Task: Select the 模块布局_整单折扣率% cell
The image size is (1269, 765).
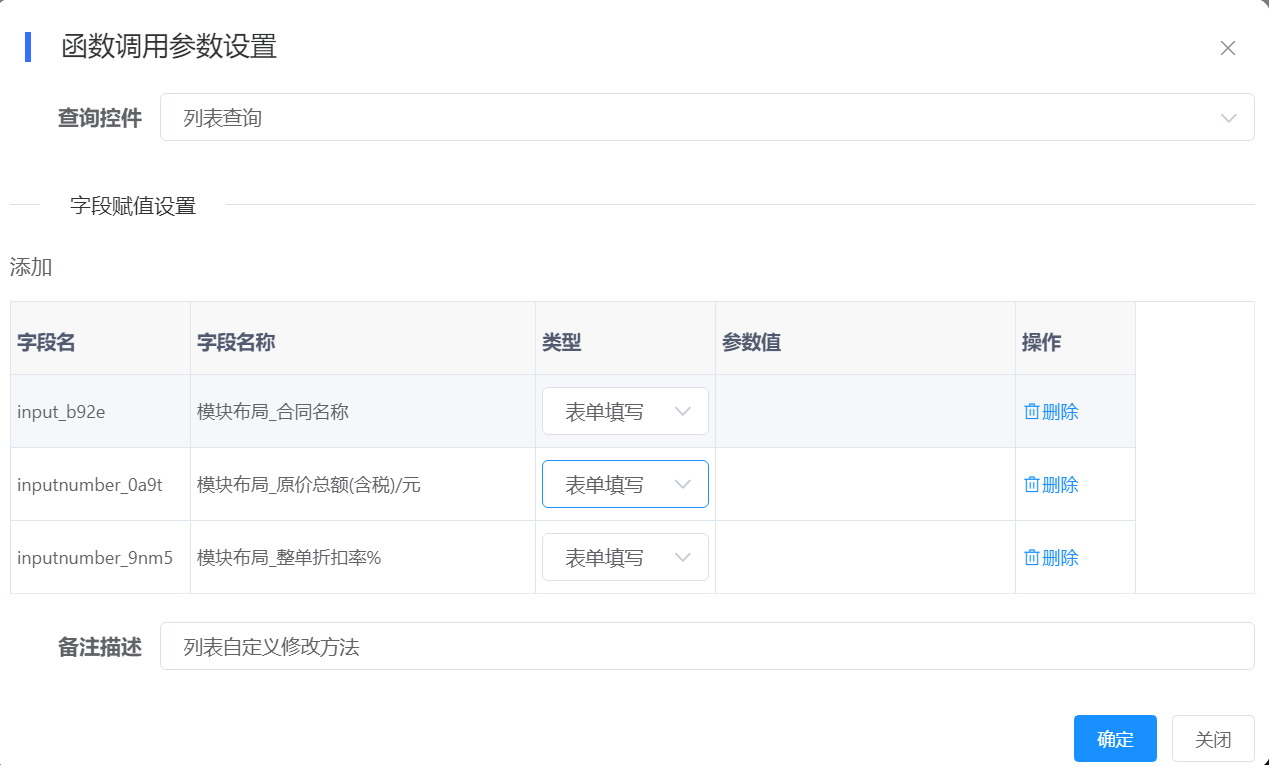Action: click(x=289, y=558)
